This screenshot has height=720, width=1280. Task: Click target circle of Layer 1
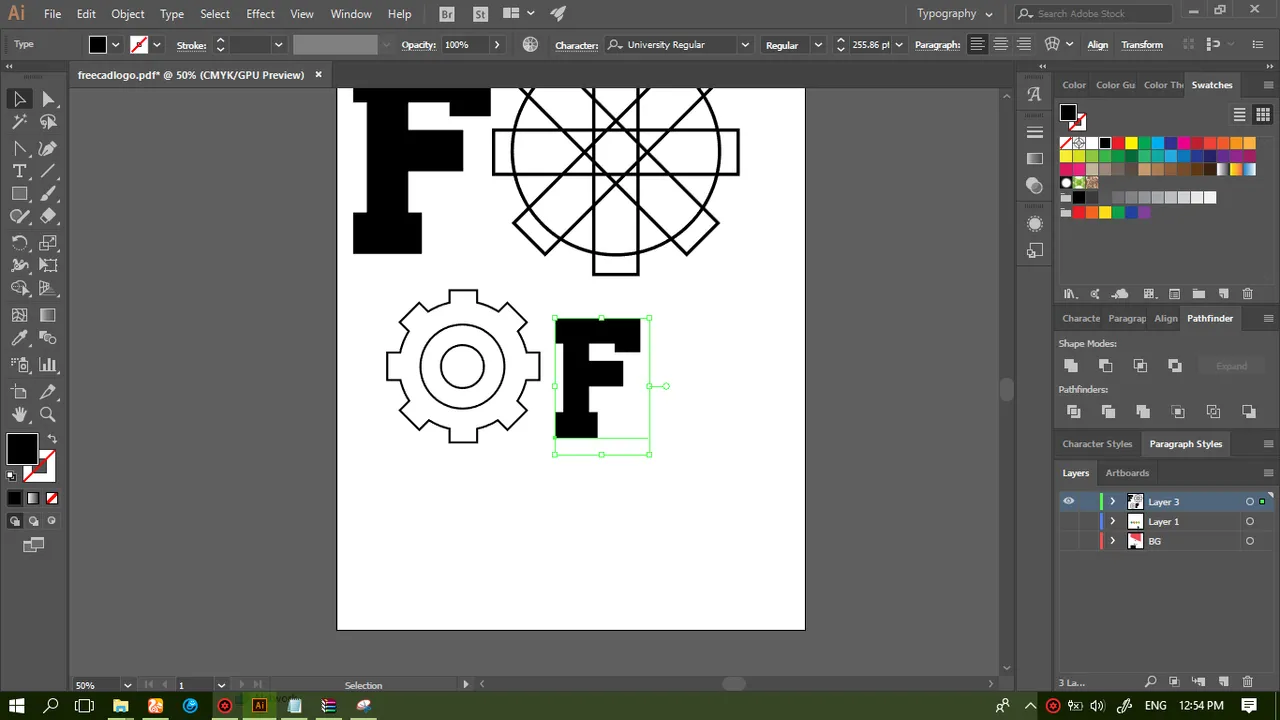(x=1250, y=522)
